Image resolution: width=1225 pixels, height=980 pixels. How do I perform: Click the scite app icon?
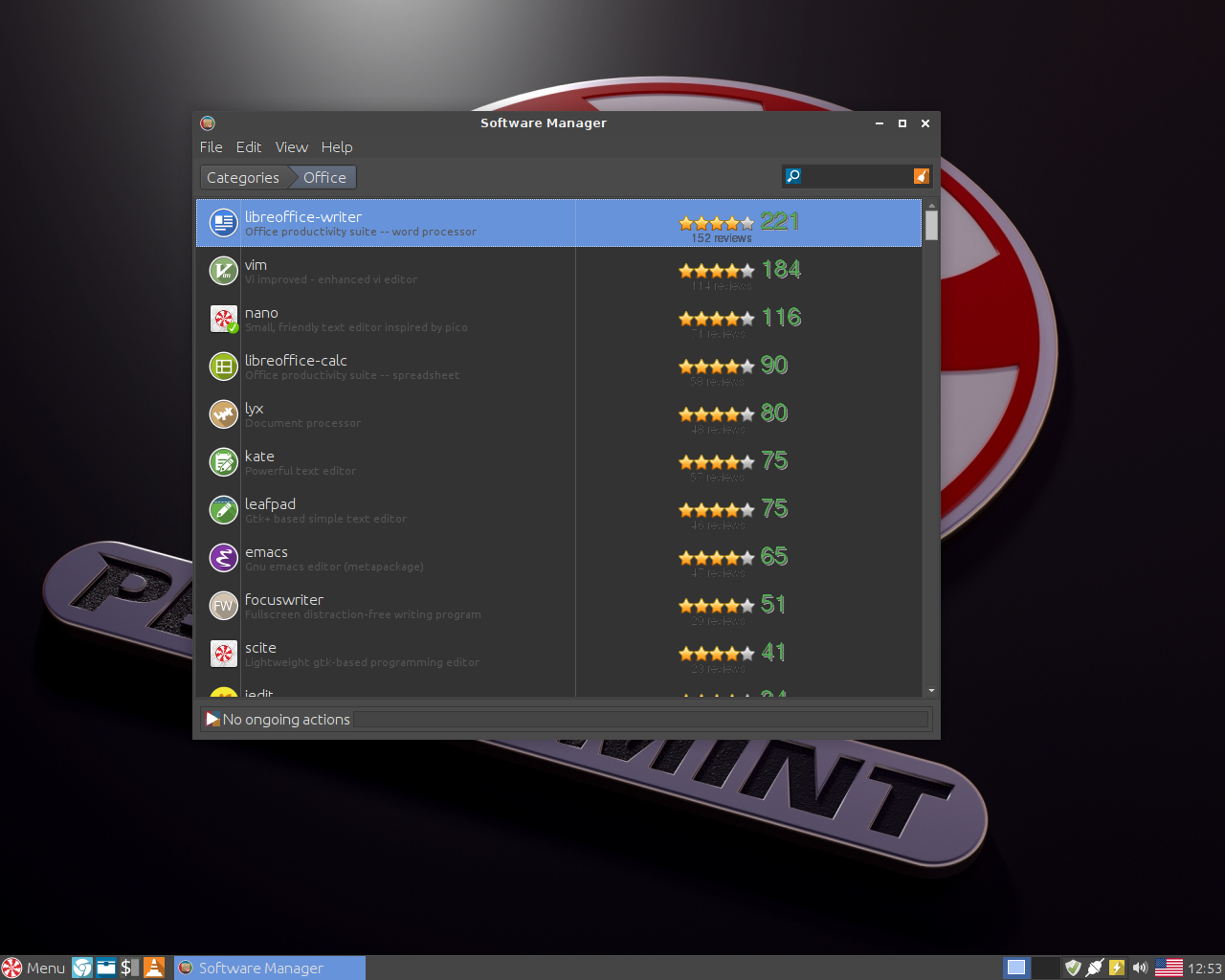coord(223,654)
